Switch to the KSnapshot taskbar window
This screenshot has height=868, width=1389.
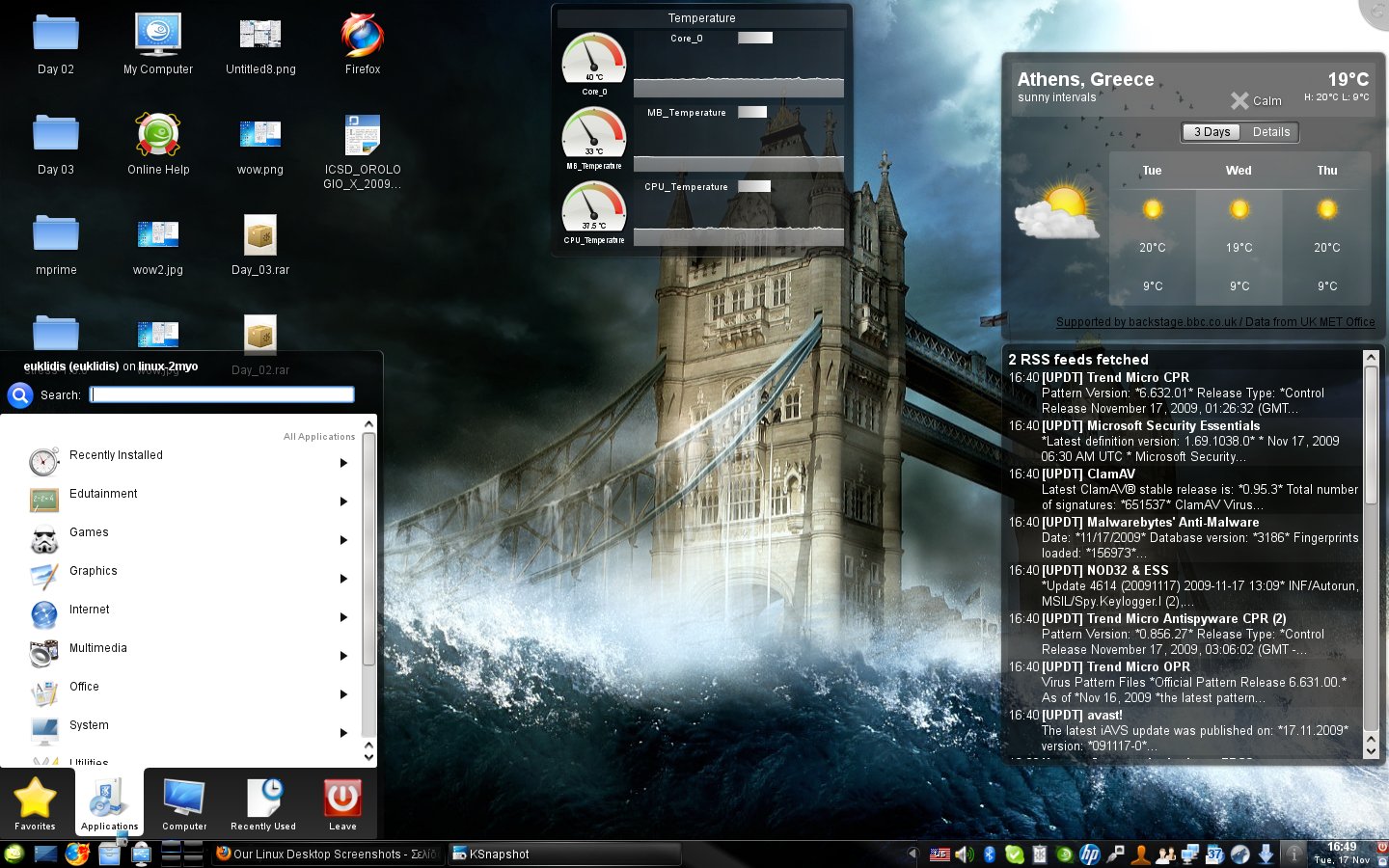tap(564, 854)
